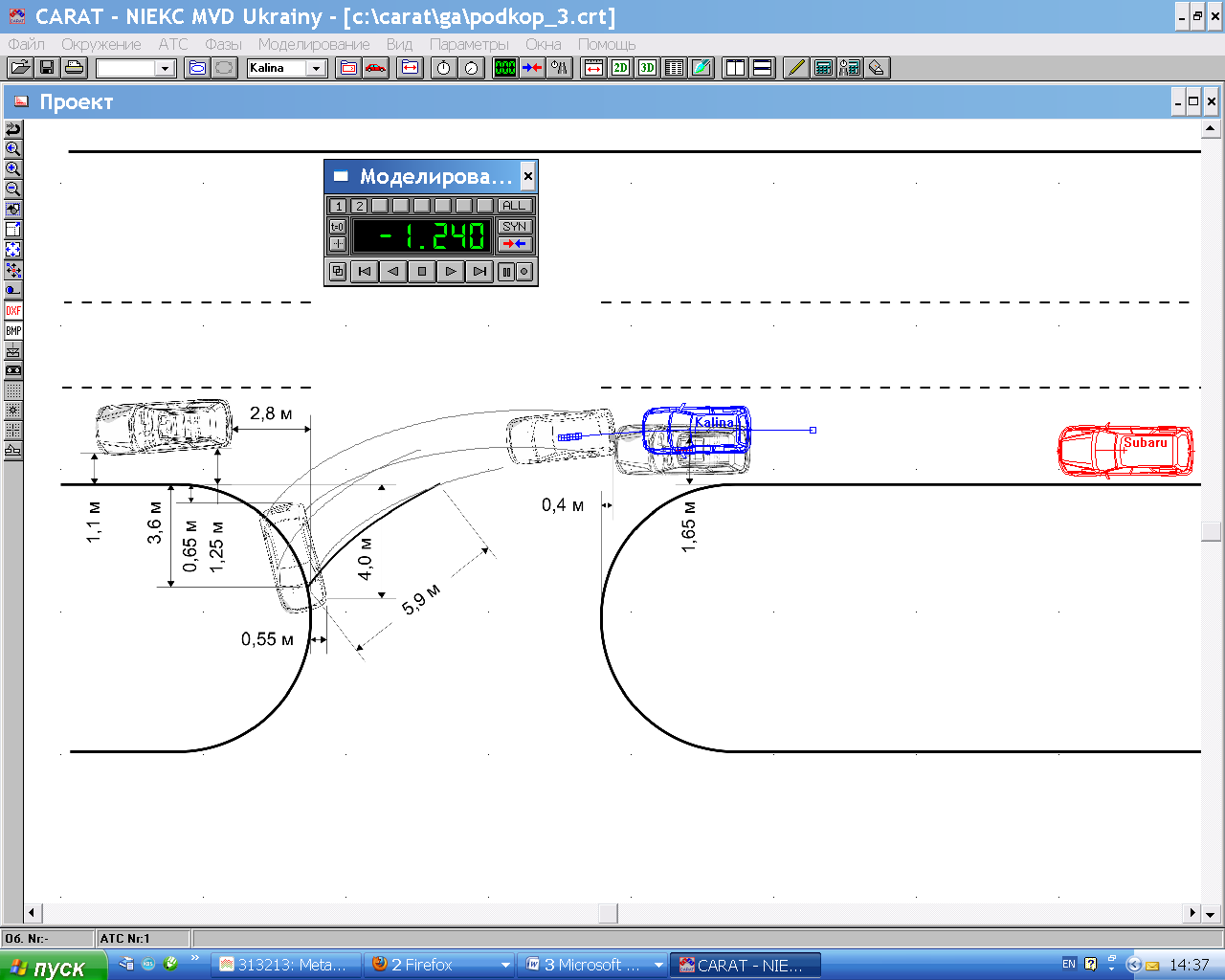1225x980 pixels.
Task: Click the SYN button in simulation panel
Action: (x=515, y=227)
